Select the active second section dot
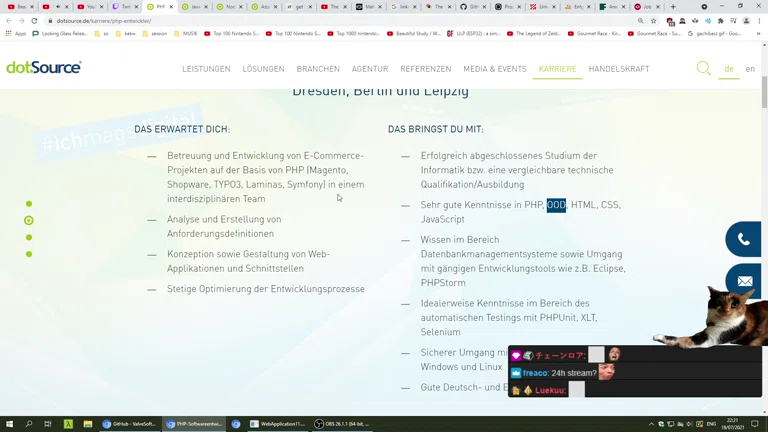 29,220
